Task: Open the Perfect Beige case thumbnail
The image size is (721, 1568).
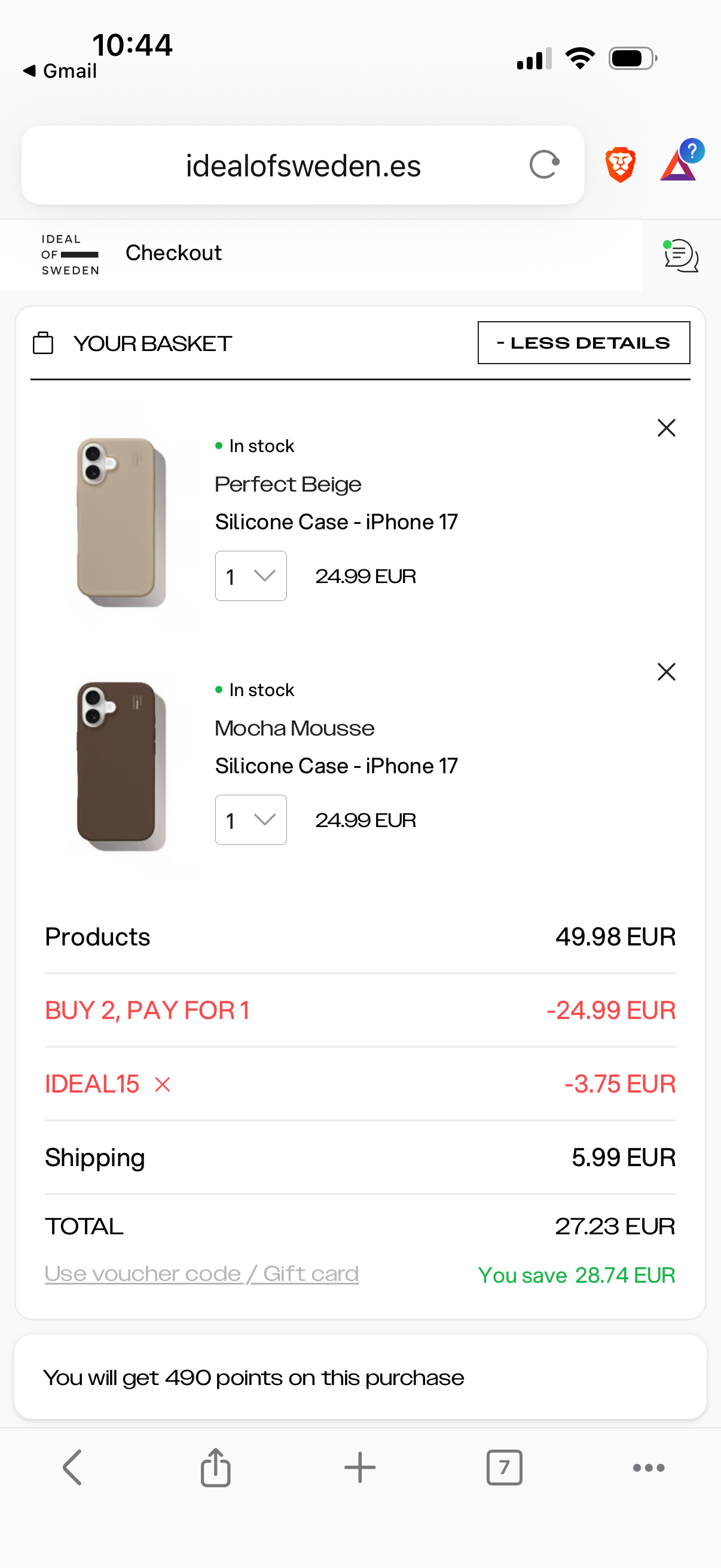Action: (121, 521)
